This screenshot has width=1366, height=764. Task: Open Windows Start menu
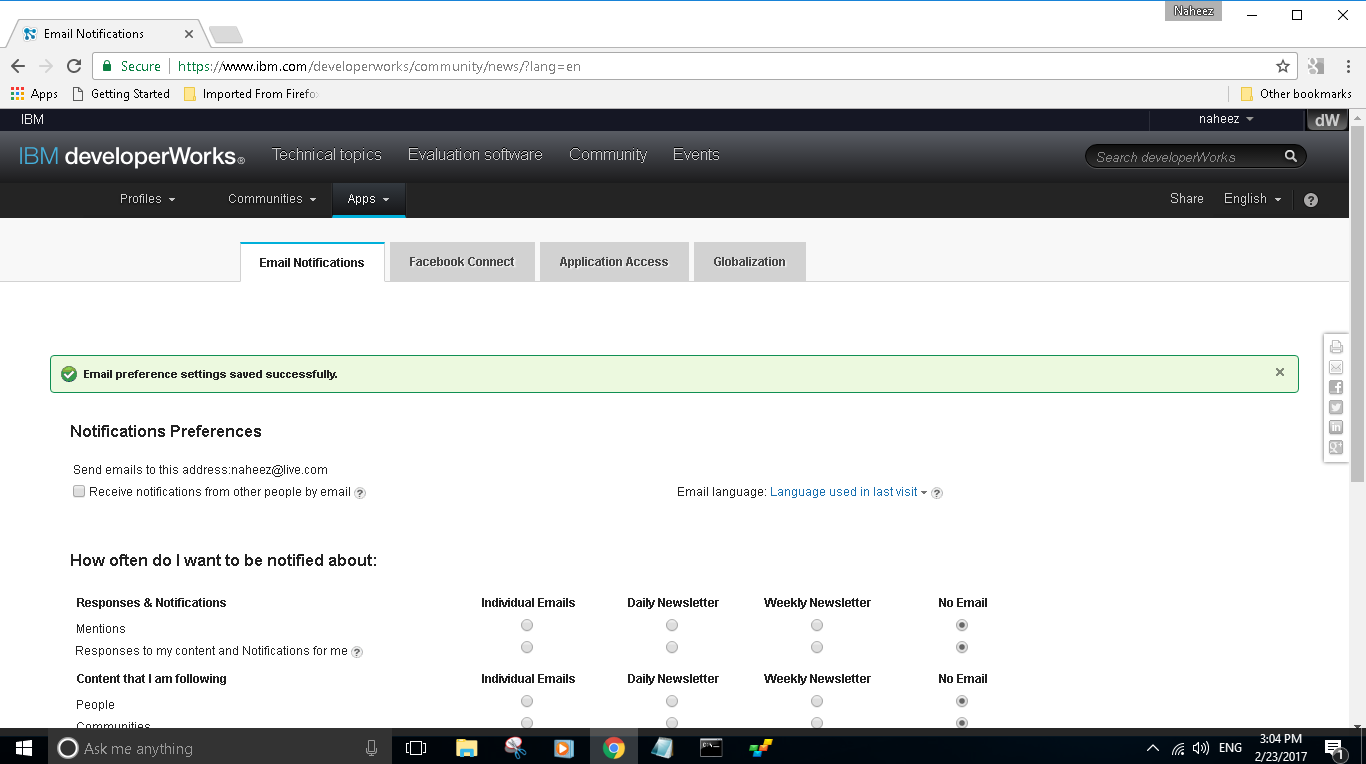(x=24, y=747)
